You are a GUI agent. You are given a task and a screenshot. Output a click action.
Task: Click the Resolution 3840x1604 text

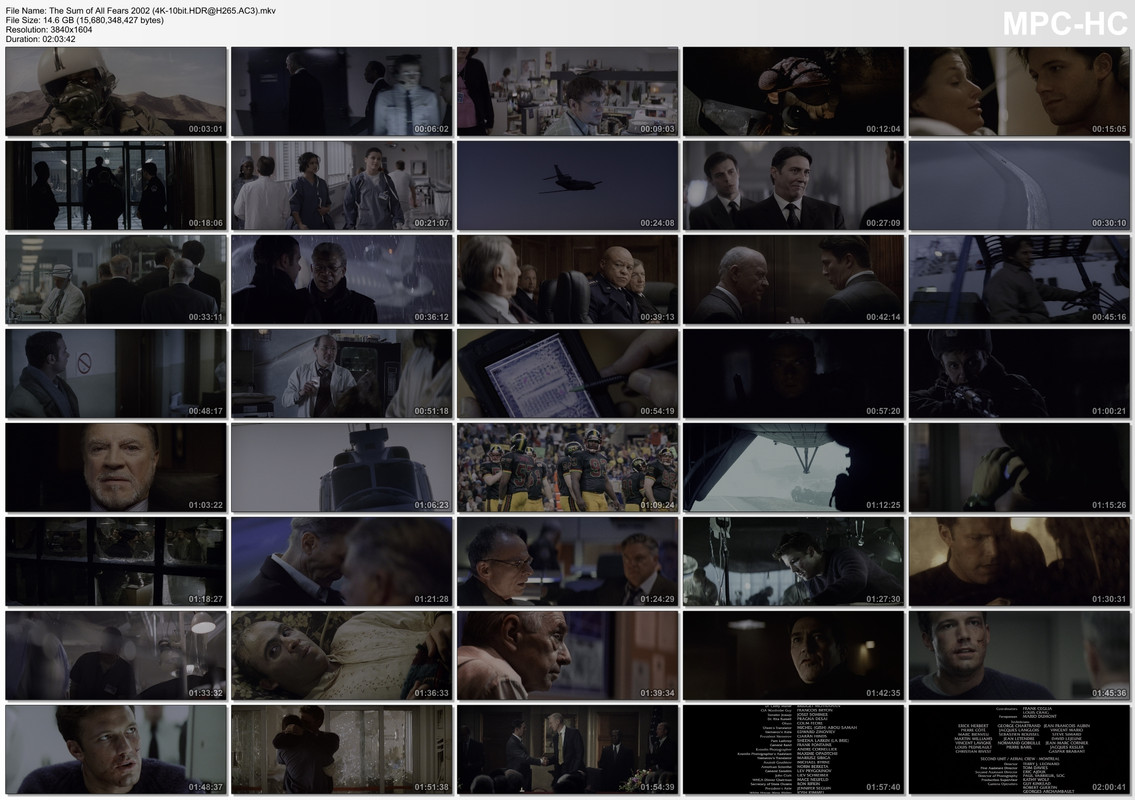click(x=48, y=30)
